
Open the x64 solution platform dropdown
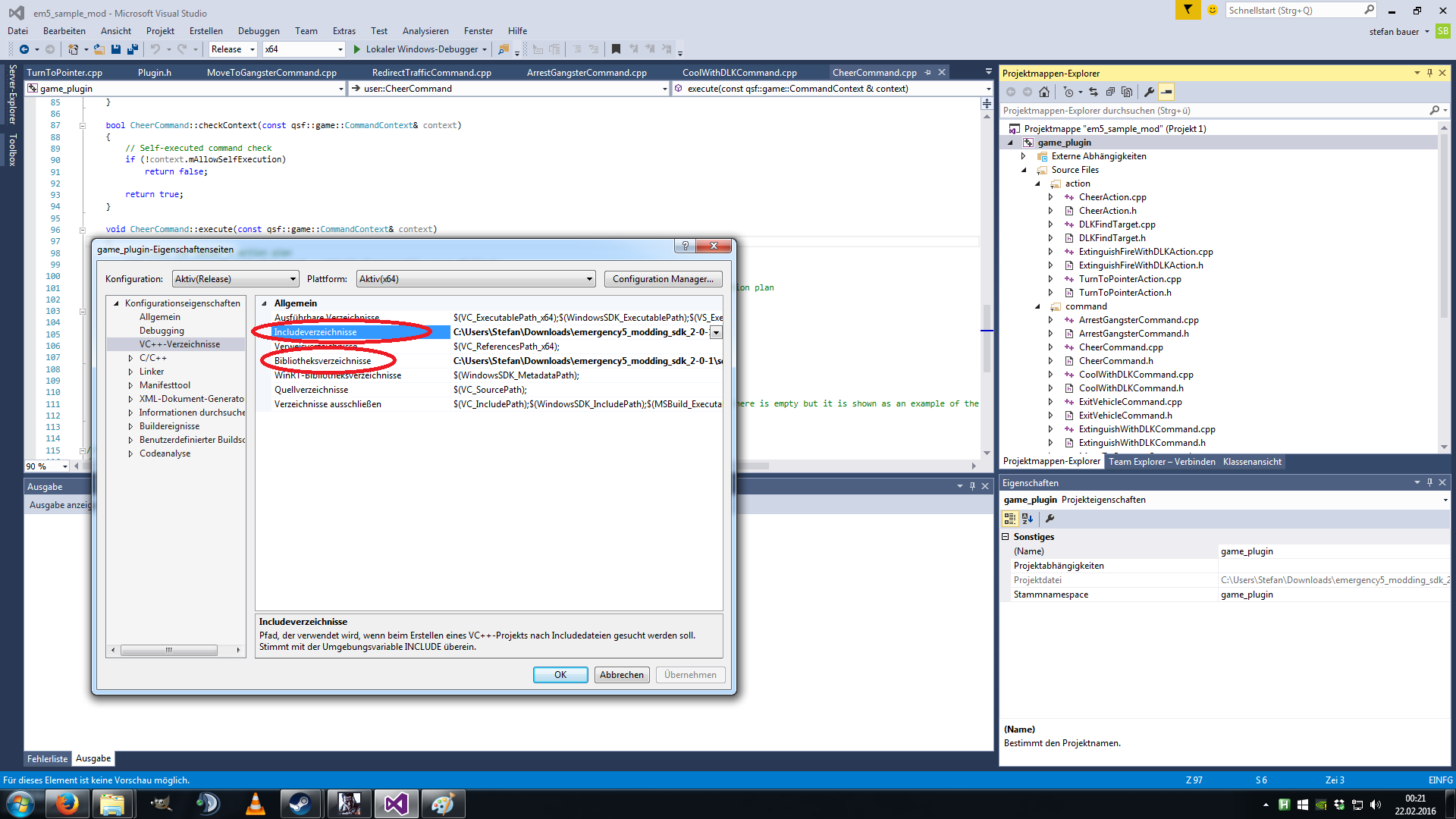(304, 49)
